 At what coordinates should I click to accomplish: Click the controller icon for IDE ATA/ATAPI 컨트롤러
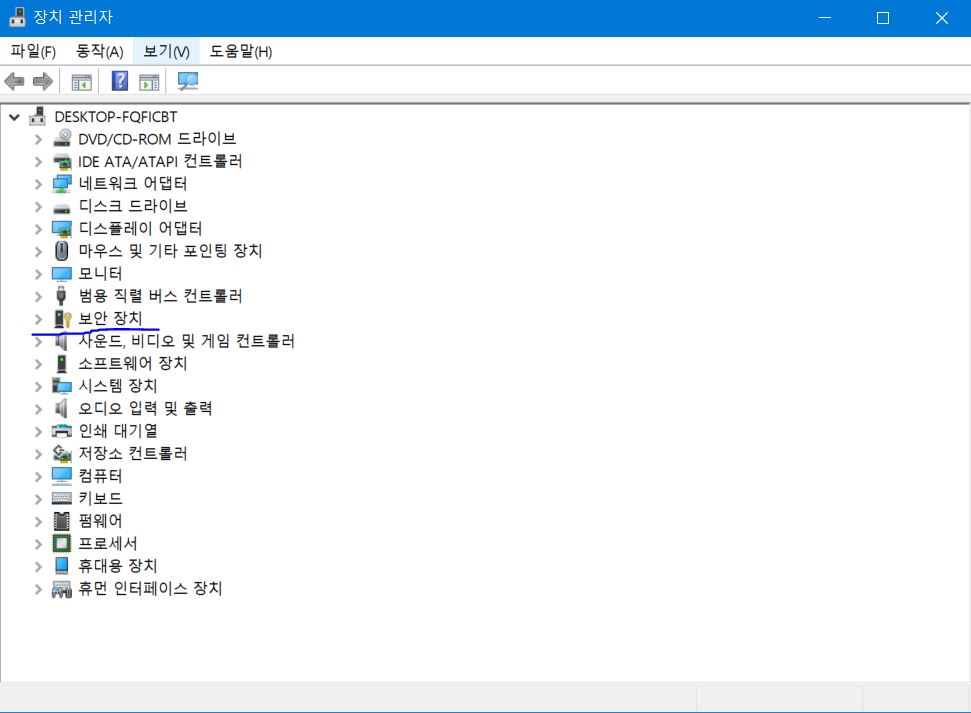(61, 161)
